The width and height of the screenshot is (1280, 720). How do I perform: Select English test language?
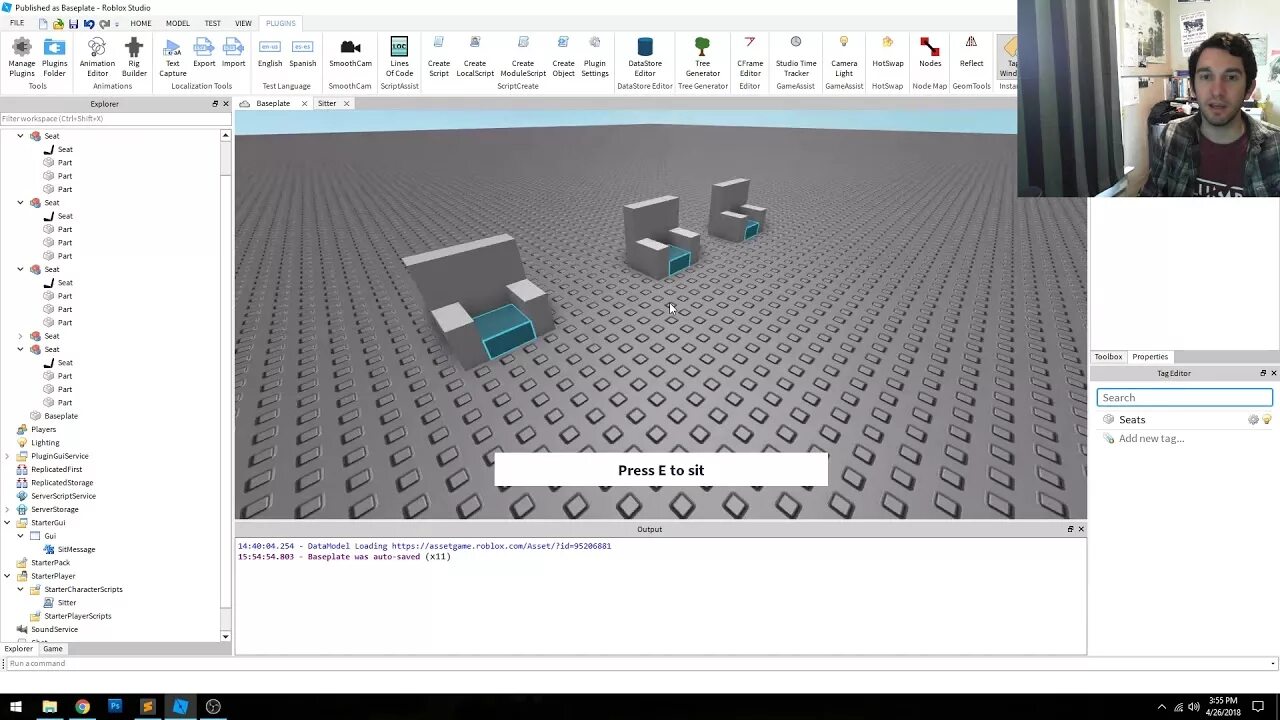coord(270,54)
